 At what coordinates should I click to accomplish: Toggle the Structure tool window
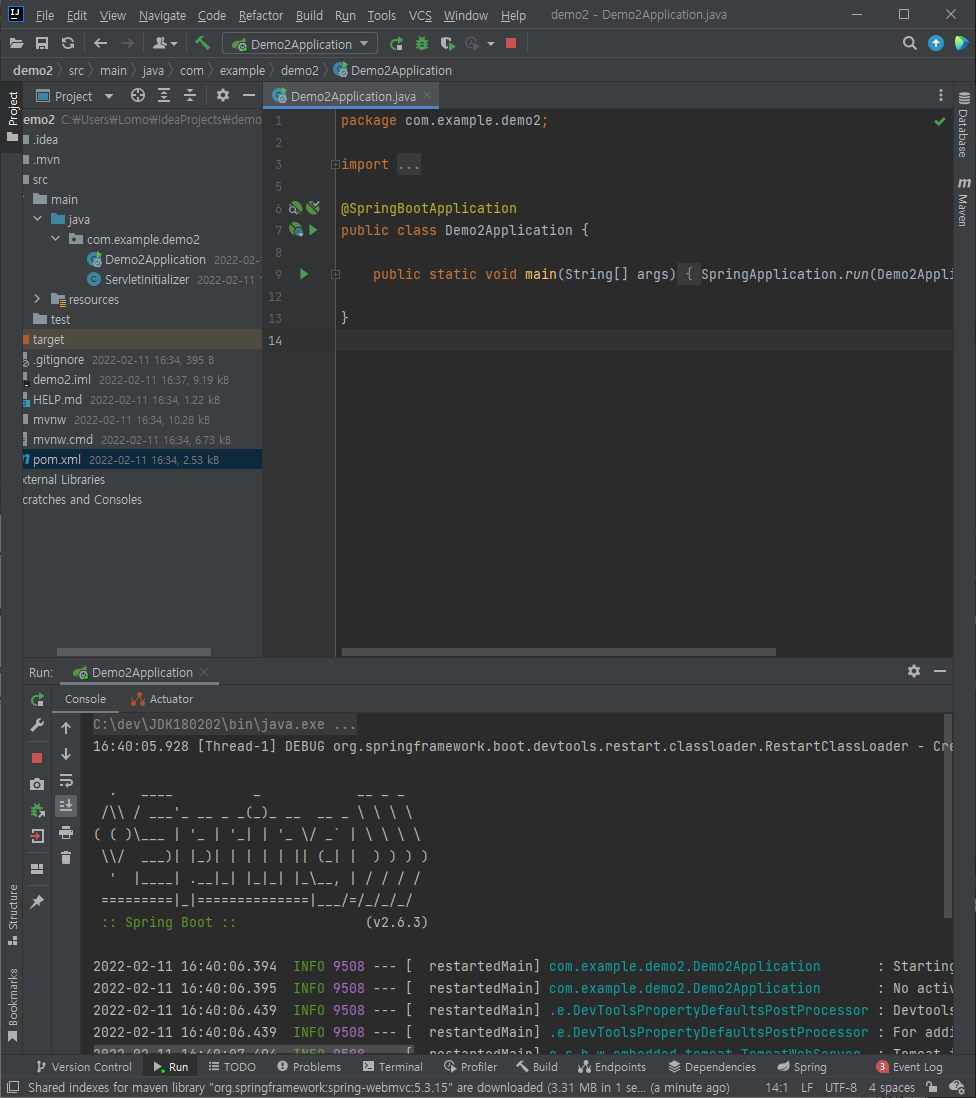pyautogui.click(x=13, y=914)
